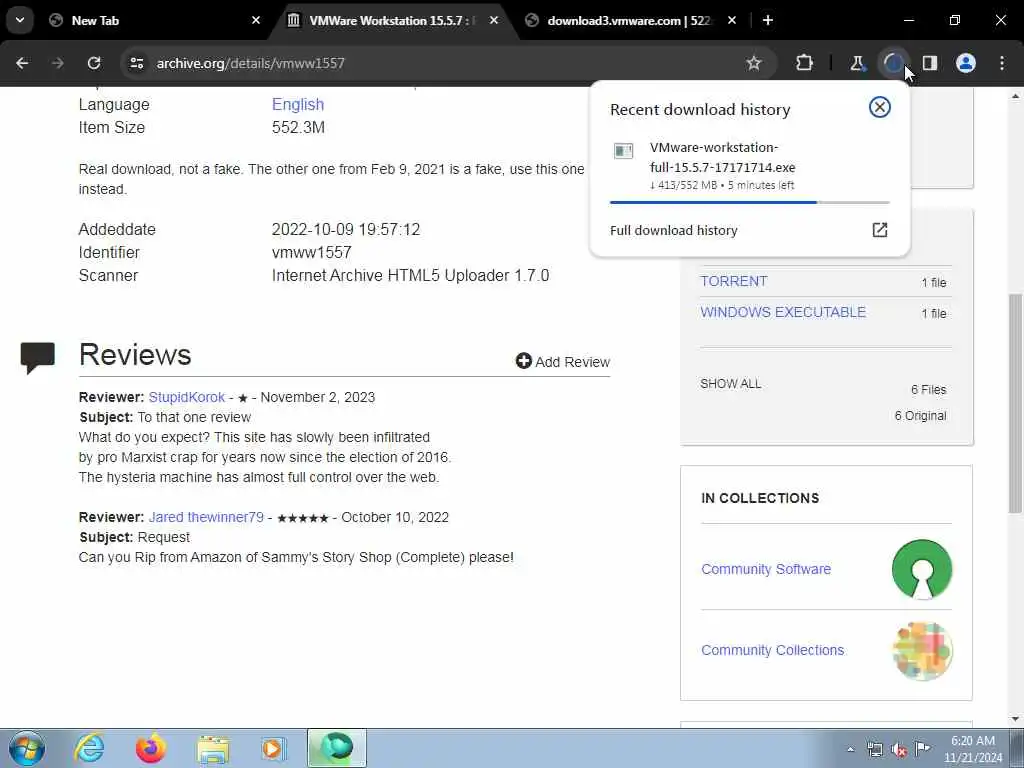Open reviewer StupidKorok profile
1024x768 pixels.
[x=187, y=397]
